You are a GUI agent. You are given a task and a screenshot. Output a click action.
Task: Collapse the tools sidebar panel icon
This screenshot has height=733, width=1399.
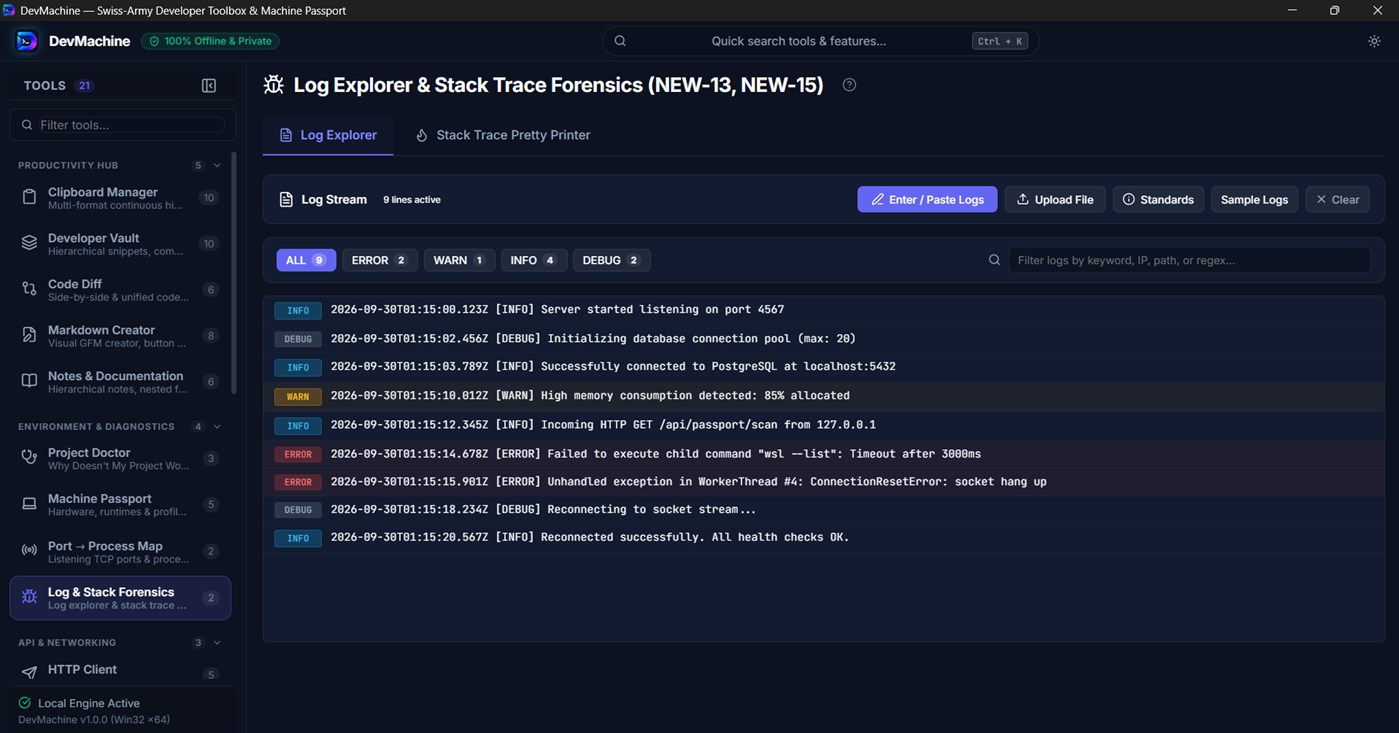209,86
